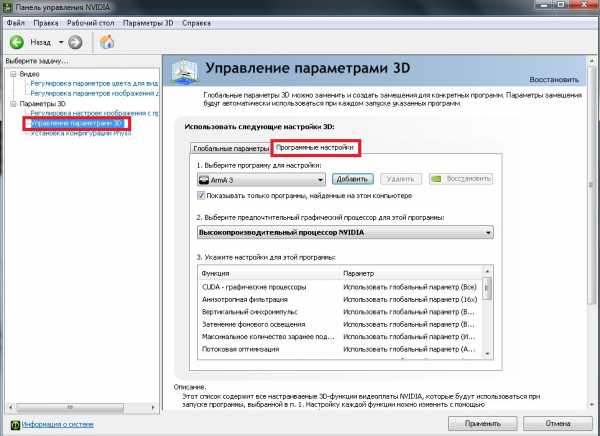Viewport: 600px width, 436px height.
Task: Open the preferred graphics processor dropdown
Action: click(x=345, y=232)
